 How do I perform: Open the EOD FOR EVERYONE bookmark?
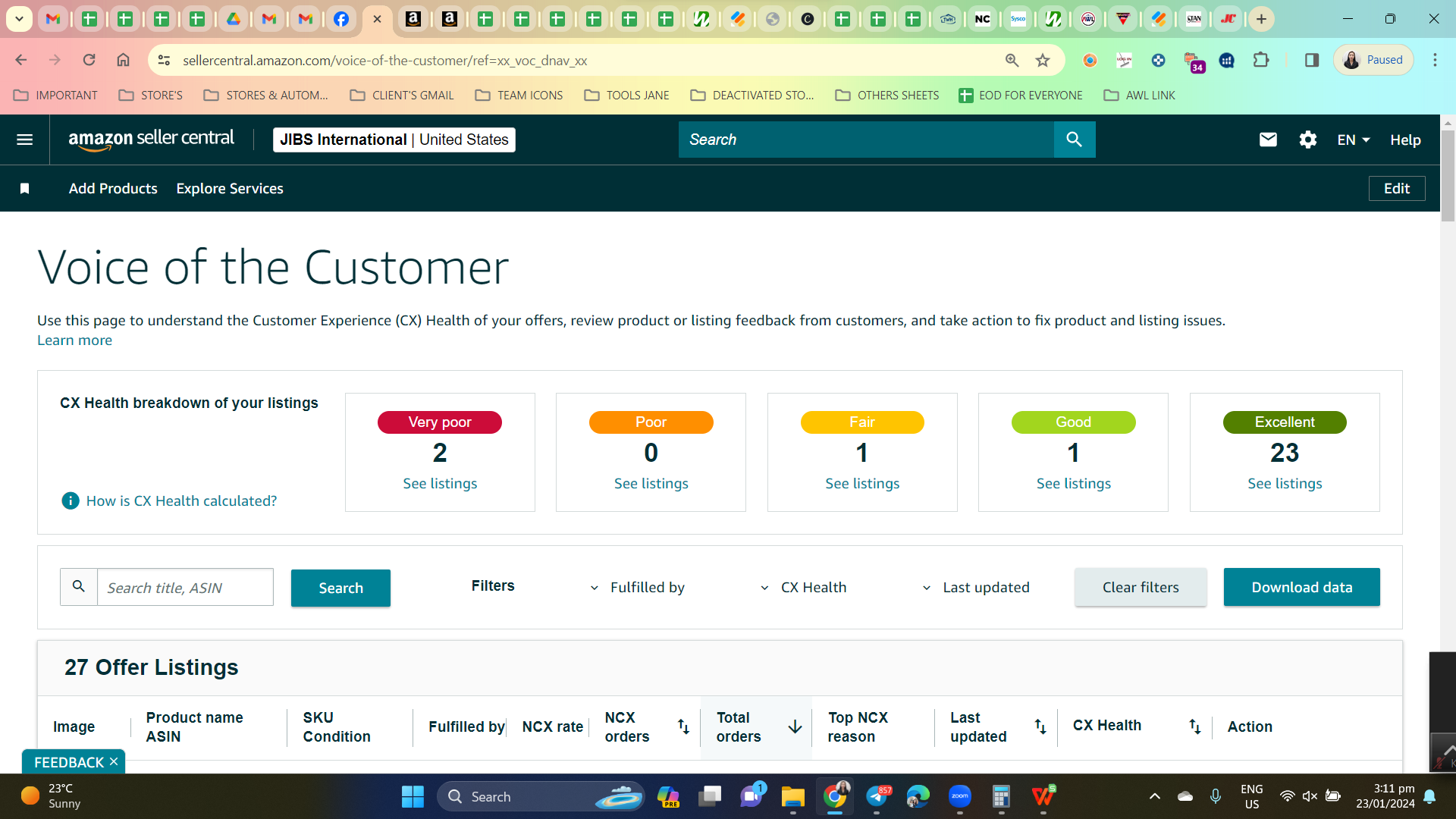pyautogui.click(x=1020, y=96)
